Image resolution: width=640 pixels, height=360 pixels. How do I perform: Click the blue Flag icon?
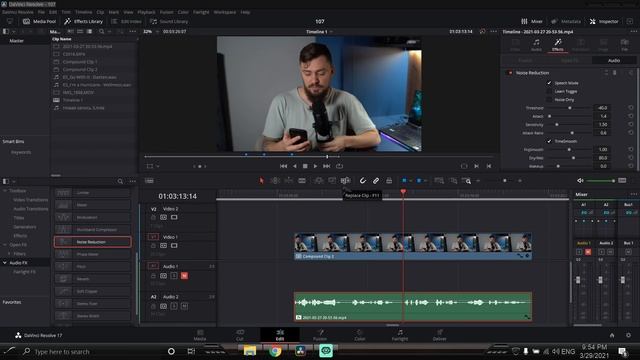pyautogui.click(x=404, y=180)
